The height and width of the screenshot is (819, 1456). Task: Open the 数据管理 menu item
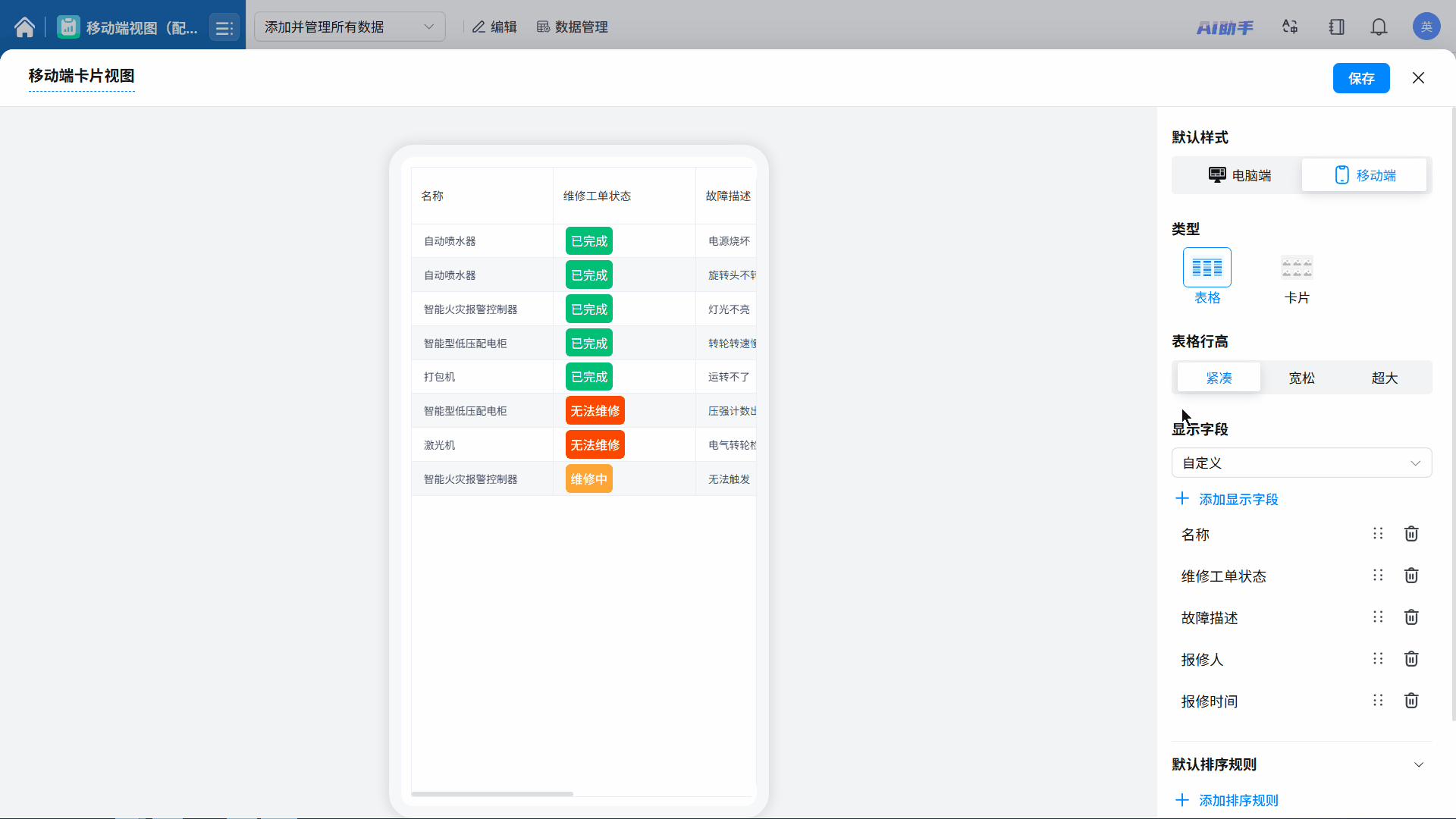pos(573,27)
